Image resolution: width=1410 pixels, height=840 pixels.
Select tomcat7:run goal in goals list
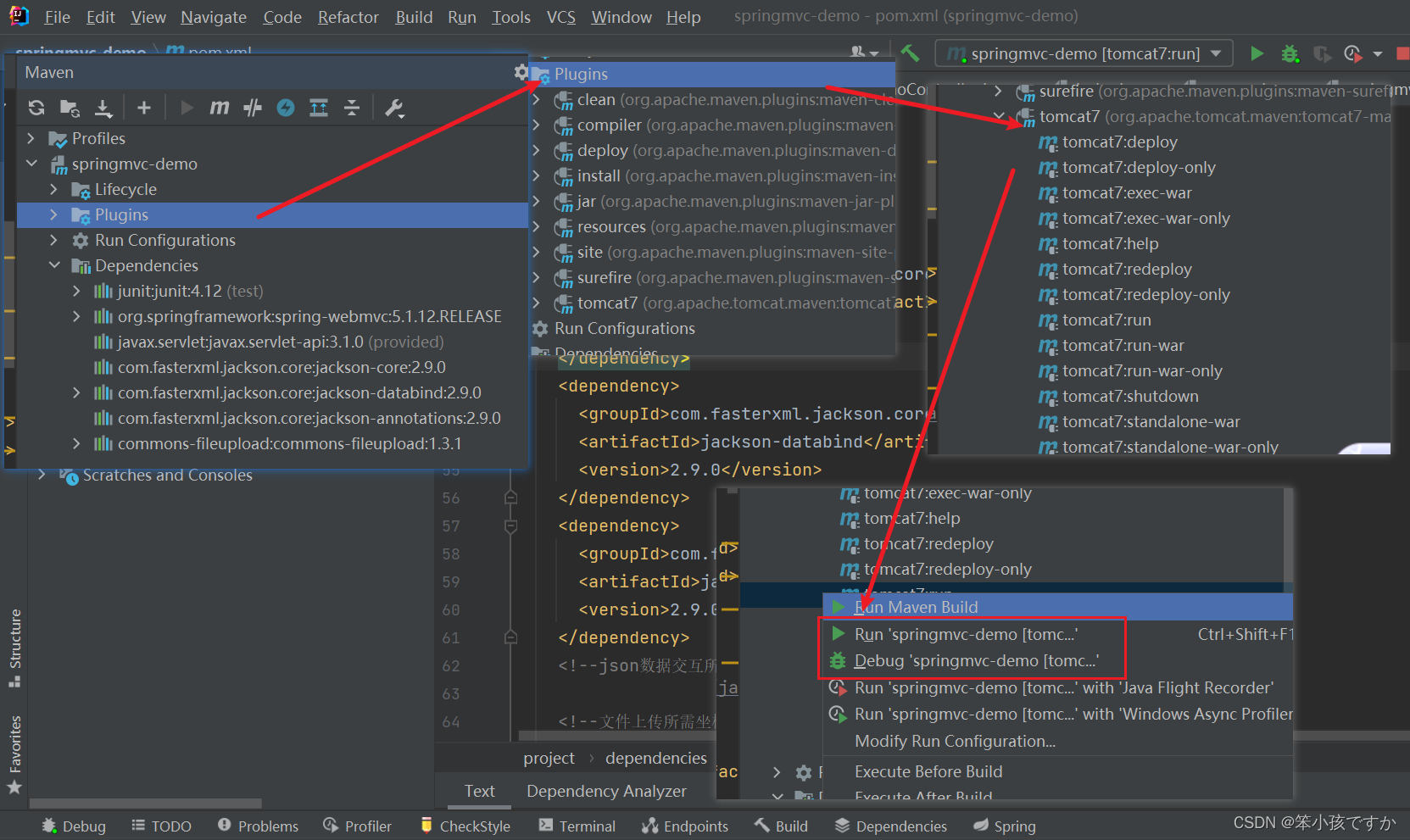[x=1106, y=320]
